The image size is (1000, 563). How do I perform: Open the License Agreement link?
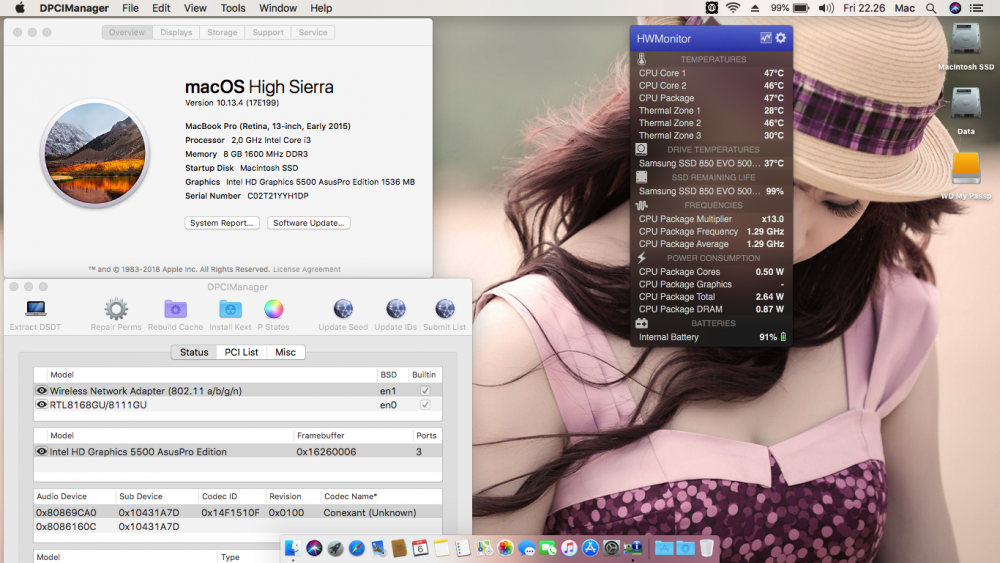pos(307,269)
